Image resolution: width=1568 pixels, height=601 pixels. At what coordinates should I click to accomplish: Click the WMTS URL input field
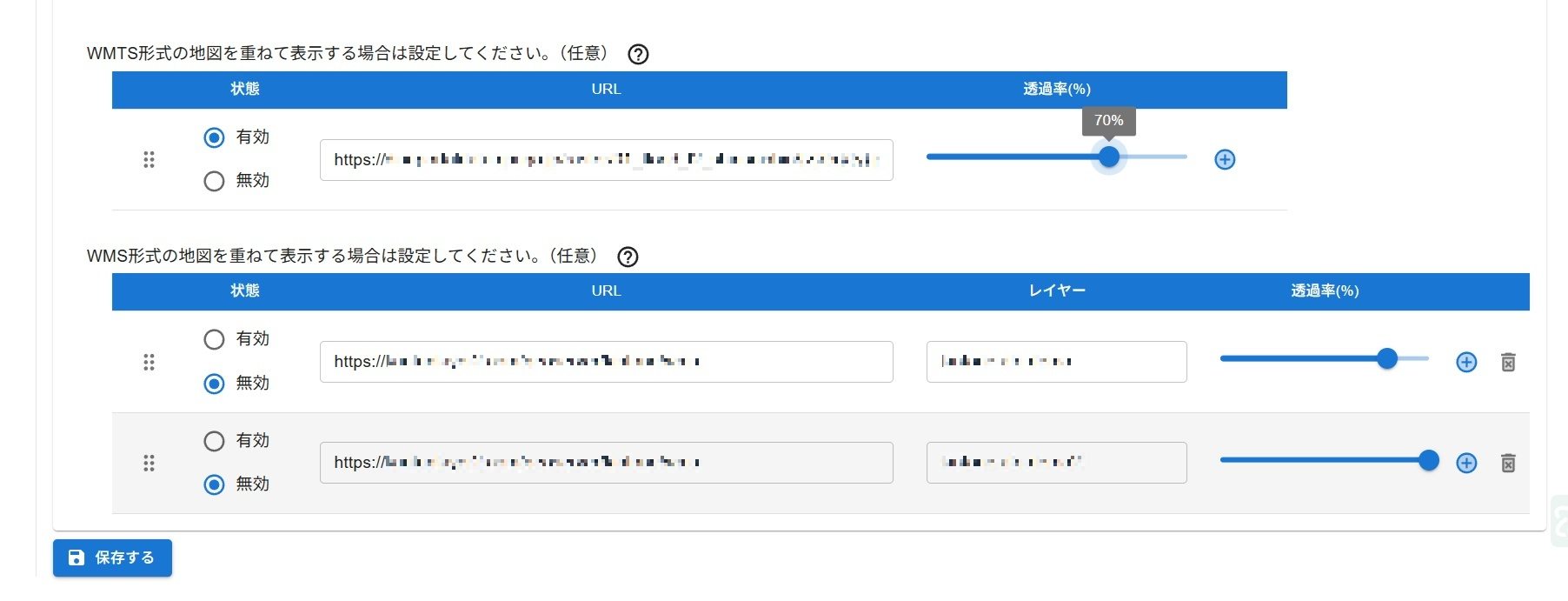pyautogui.click(x=606, y=160)
